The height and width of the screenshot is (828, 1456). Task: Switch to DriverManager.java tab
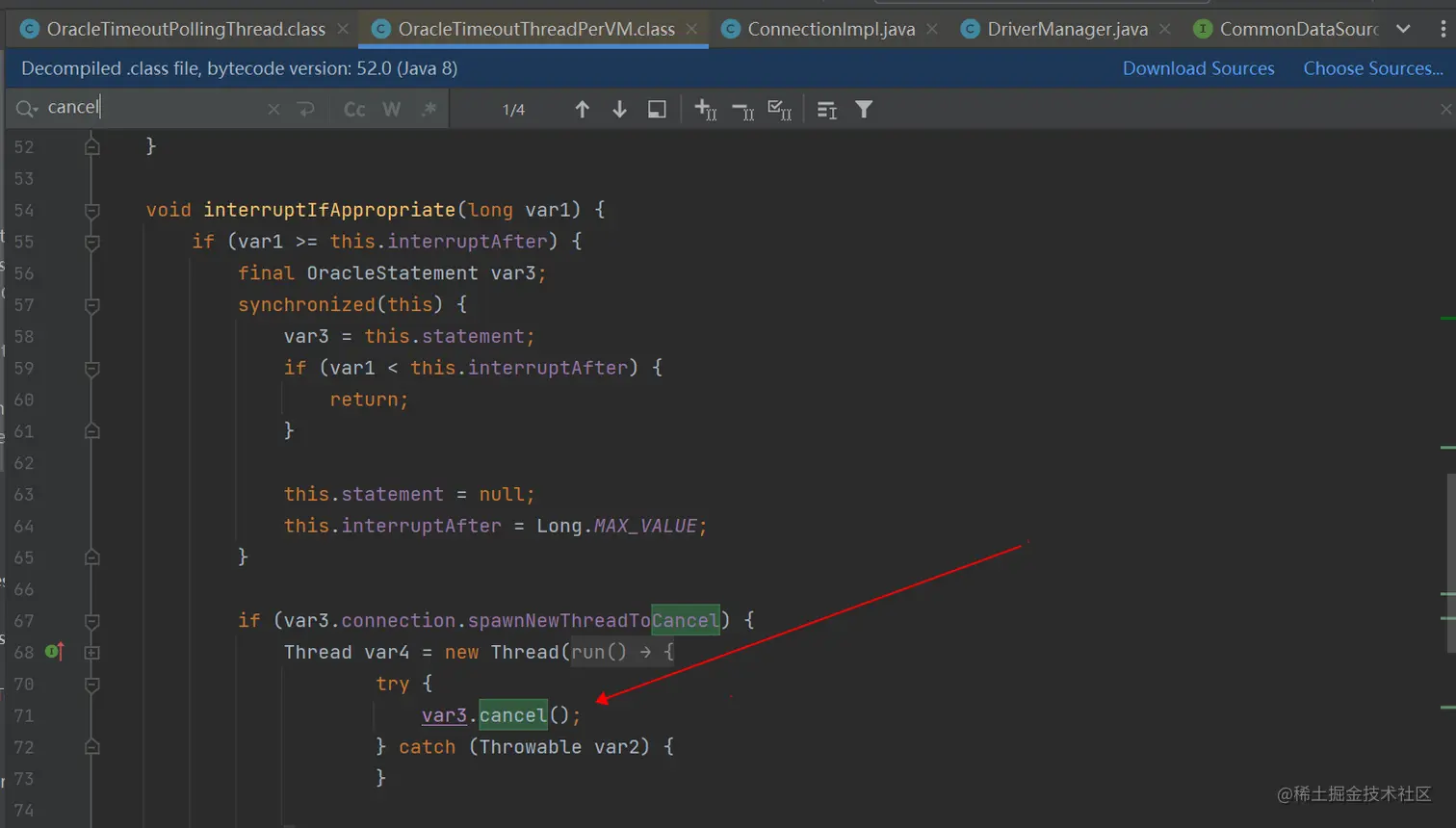pyautogui.click(x=1067, y=30)
